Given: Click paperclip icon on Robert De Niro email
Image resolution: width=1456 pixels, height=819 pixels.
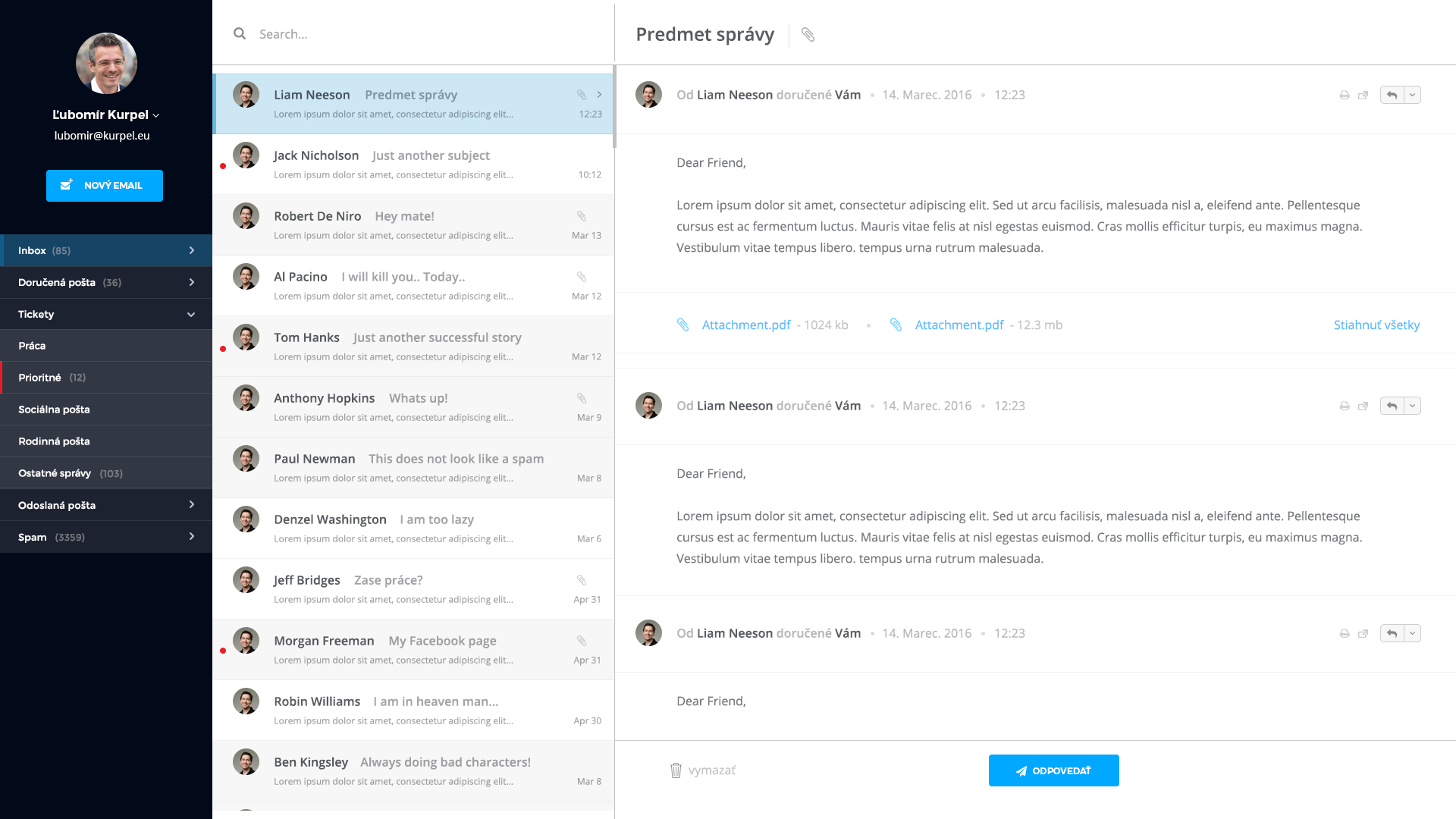Looking at the screenshot, I should tap(582, 216).
